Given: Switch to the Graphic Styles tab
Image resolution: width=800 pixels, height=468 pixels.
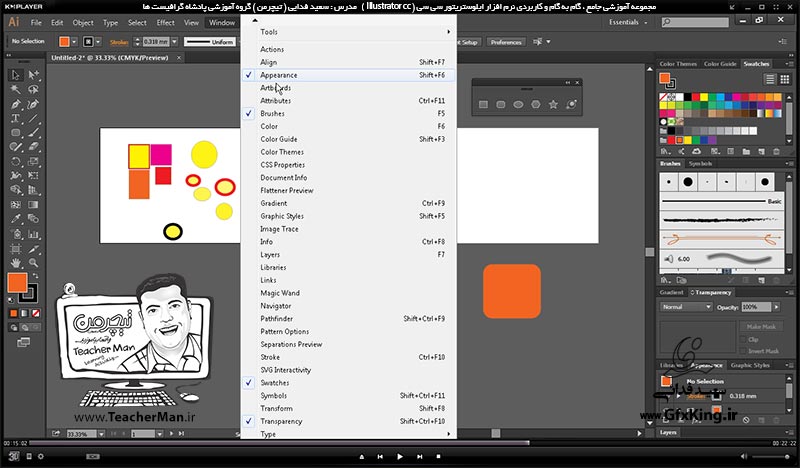Looking at the screenshot, I should coord(749,365).
